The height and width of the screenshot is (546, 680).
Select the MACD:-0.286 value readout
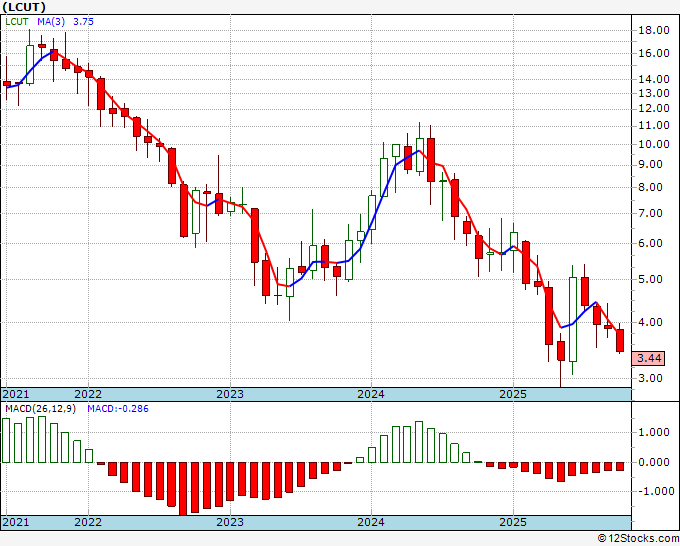coord(118,409)
